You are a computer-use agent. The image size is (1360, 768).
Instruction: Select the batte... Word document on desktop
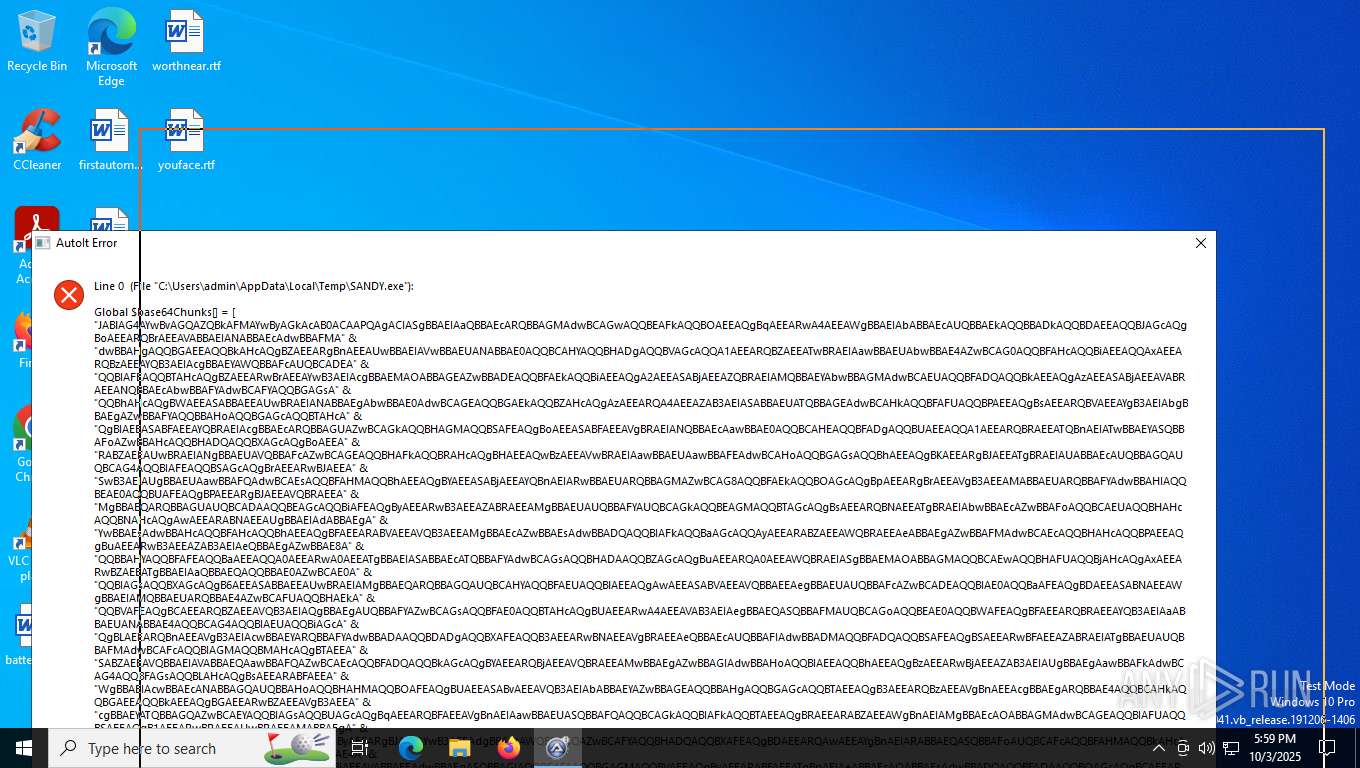[x=20, y=635]
